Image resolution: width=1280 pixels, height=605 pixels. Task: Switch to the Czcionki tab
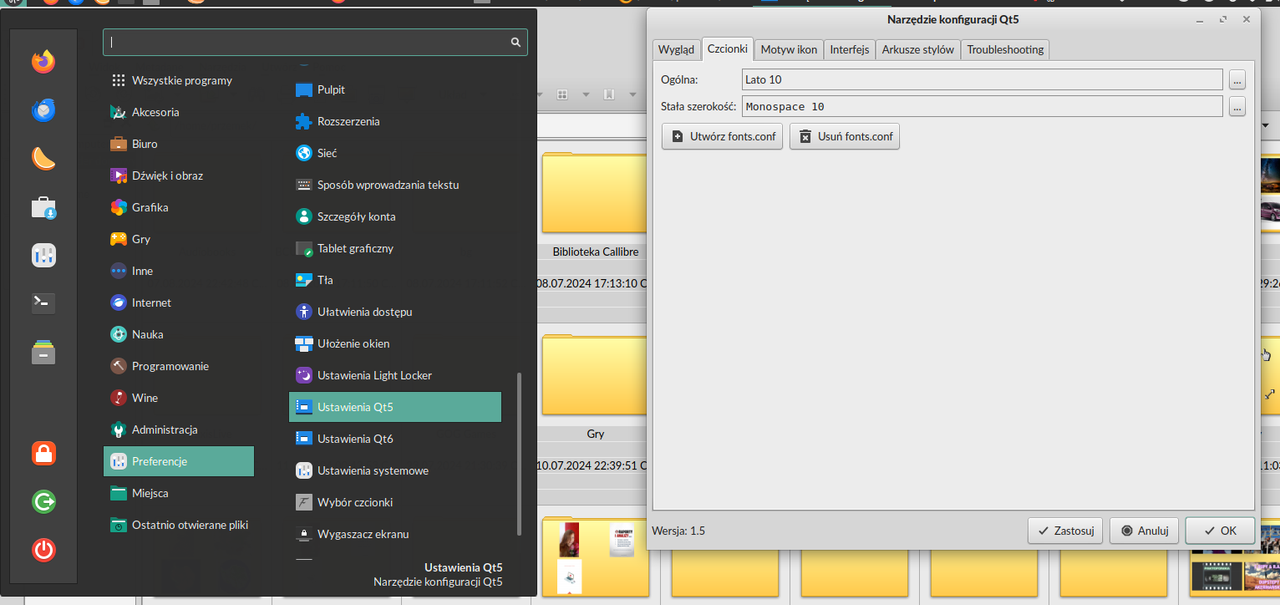coord(727,48)
